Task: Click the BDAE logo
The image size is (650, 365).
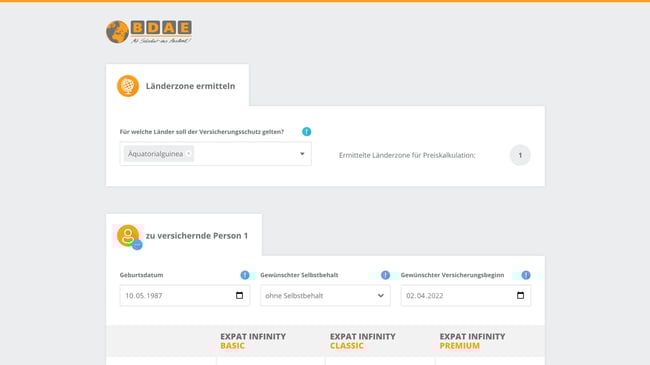Action: point(149,32)
